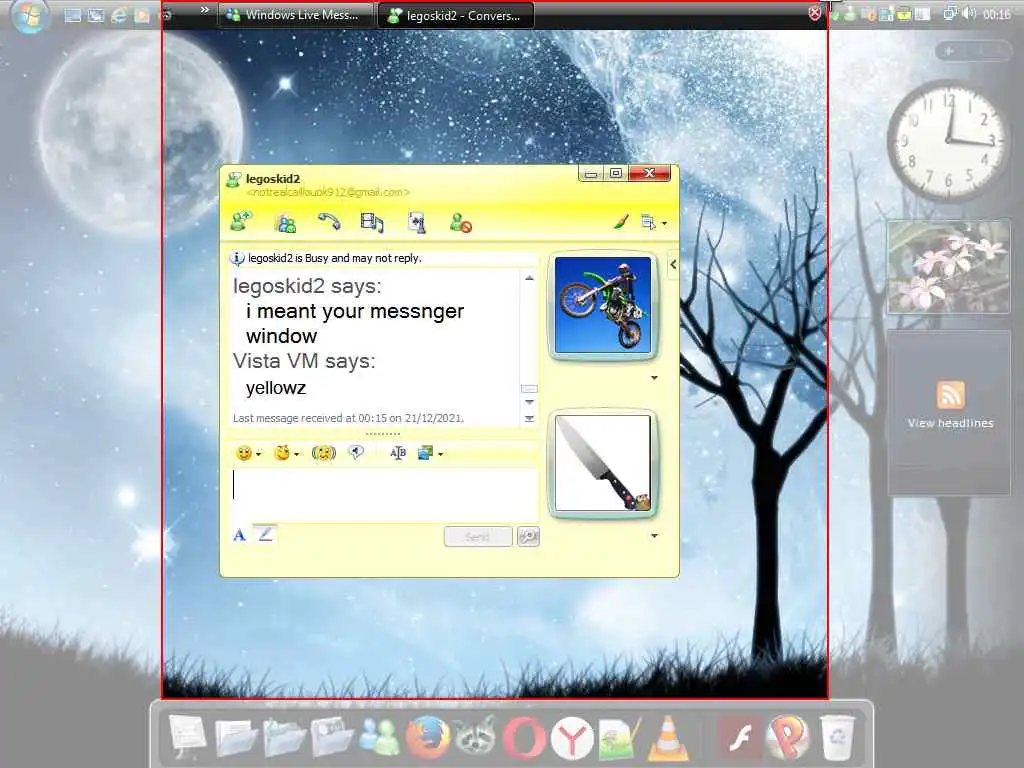Launch Yandex browser from the dock
Screen dimensions: 1024x768
[571, 739]
